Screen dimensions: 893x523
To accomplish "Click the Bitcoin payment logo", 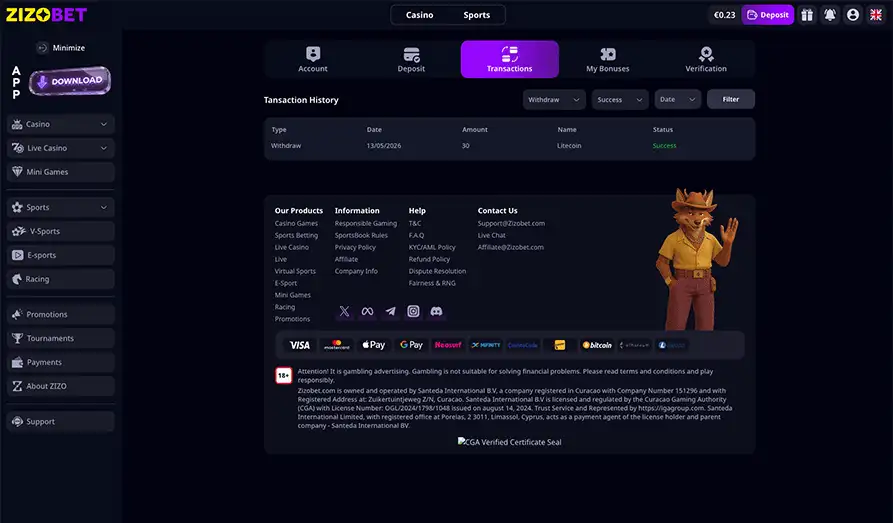I will [597, 345].
